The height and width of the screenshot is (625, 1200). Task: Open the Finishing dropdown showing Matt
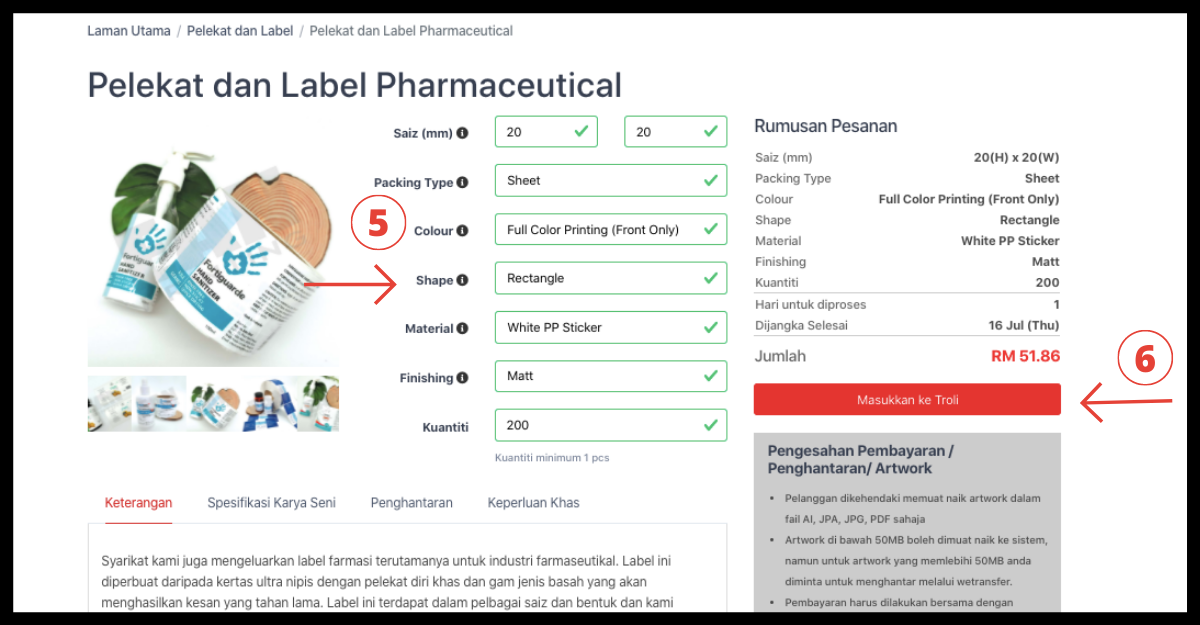[x=610, y=376]
